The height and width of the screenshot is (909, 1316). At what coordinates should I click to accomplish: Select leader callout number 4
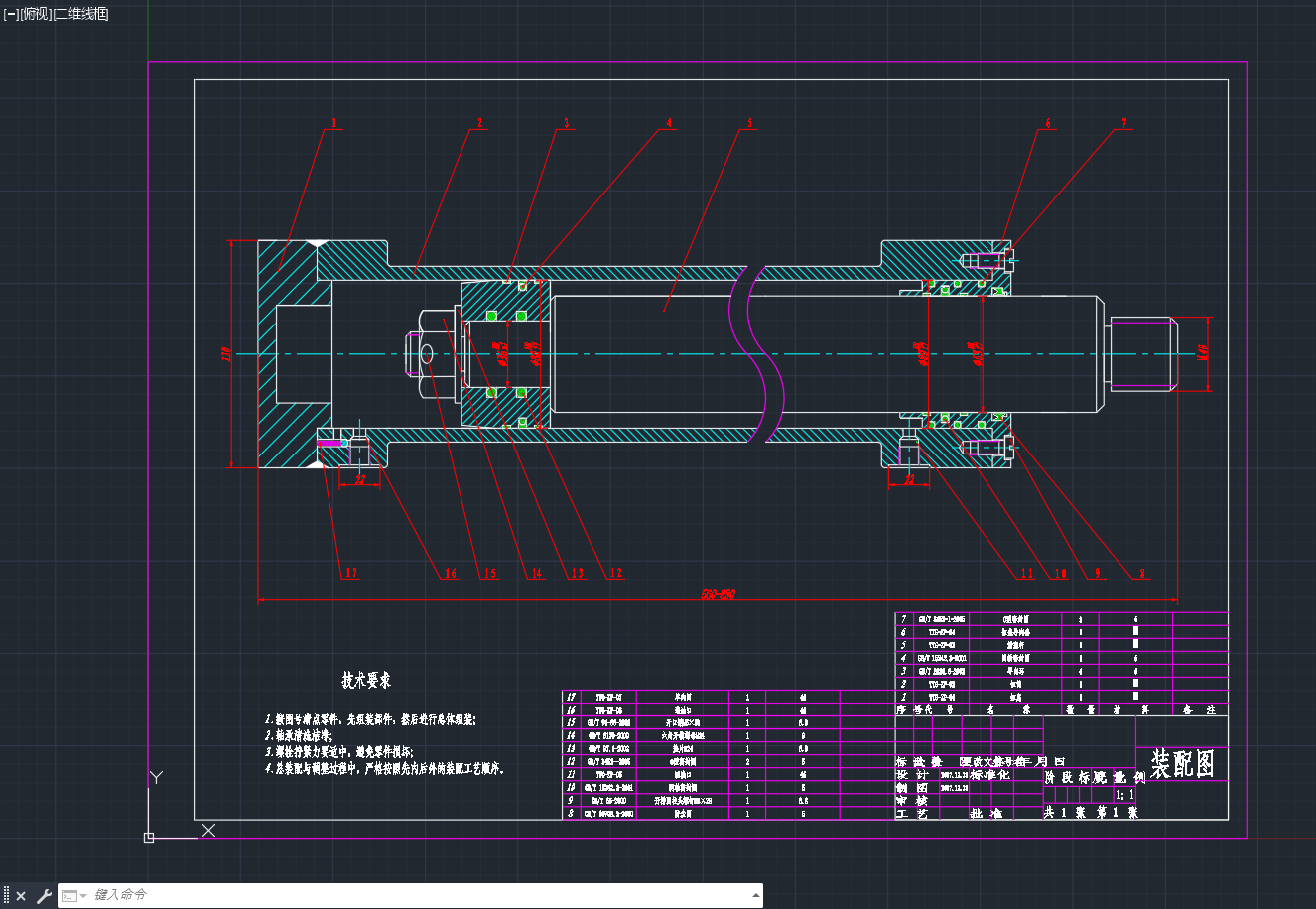point(669,123)
